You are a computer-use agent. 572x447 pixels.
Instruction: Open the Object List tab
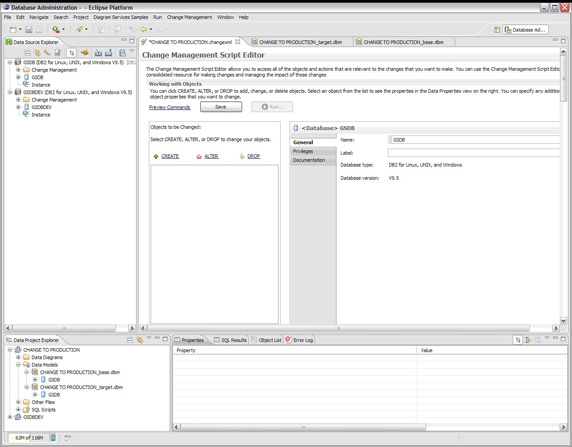[267, 340]
